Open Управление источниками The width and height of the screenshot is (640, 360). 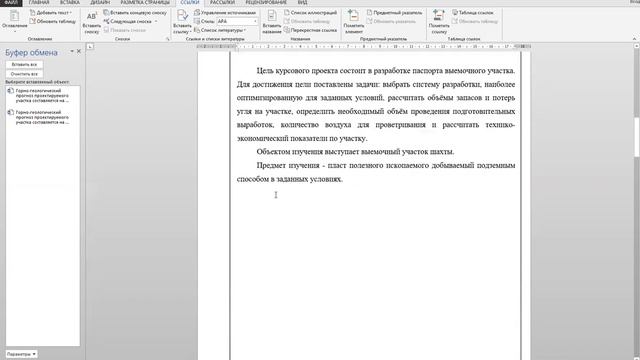point(224,13)
